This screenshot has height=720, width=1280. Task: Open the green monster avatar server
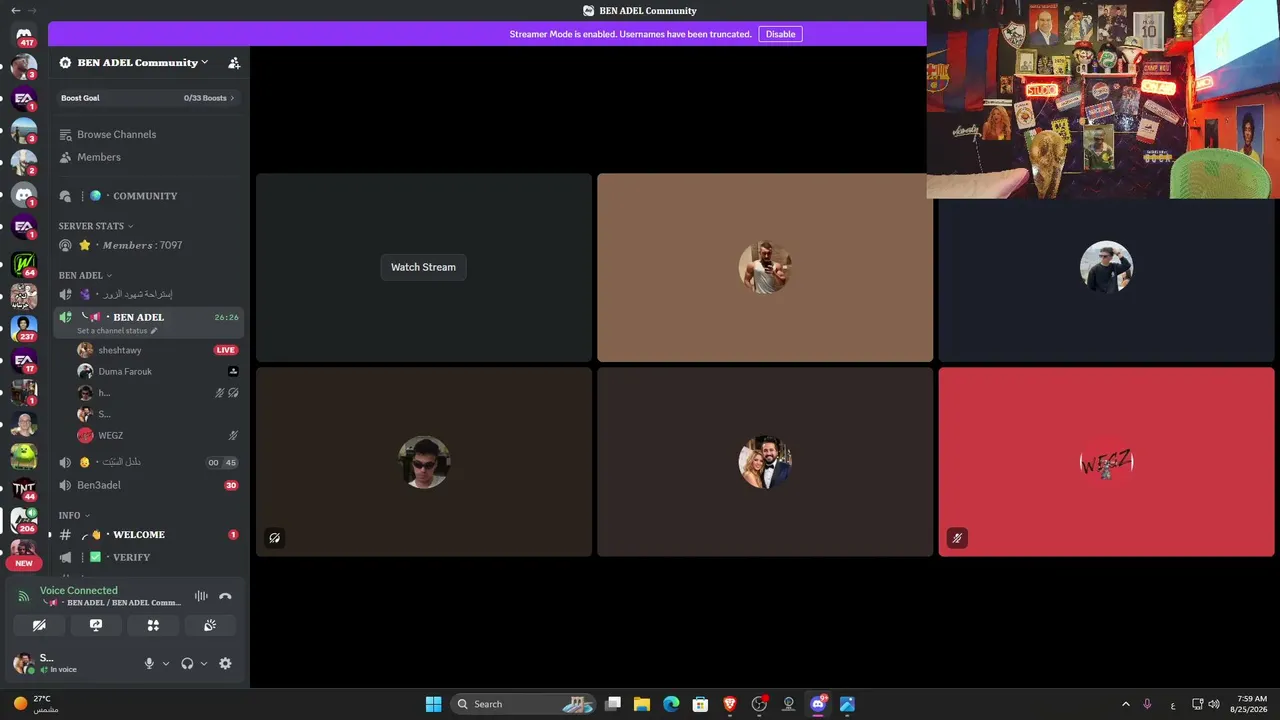(x=24, y=456)
